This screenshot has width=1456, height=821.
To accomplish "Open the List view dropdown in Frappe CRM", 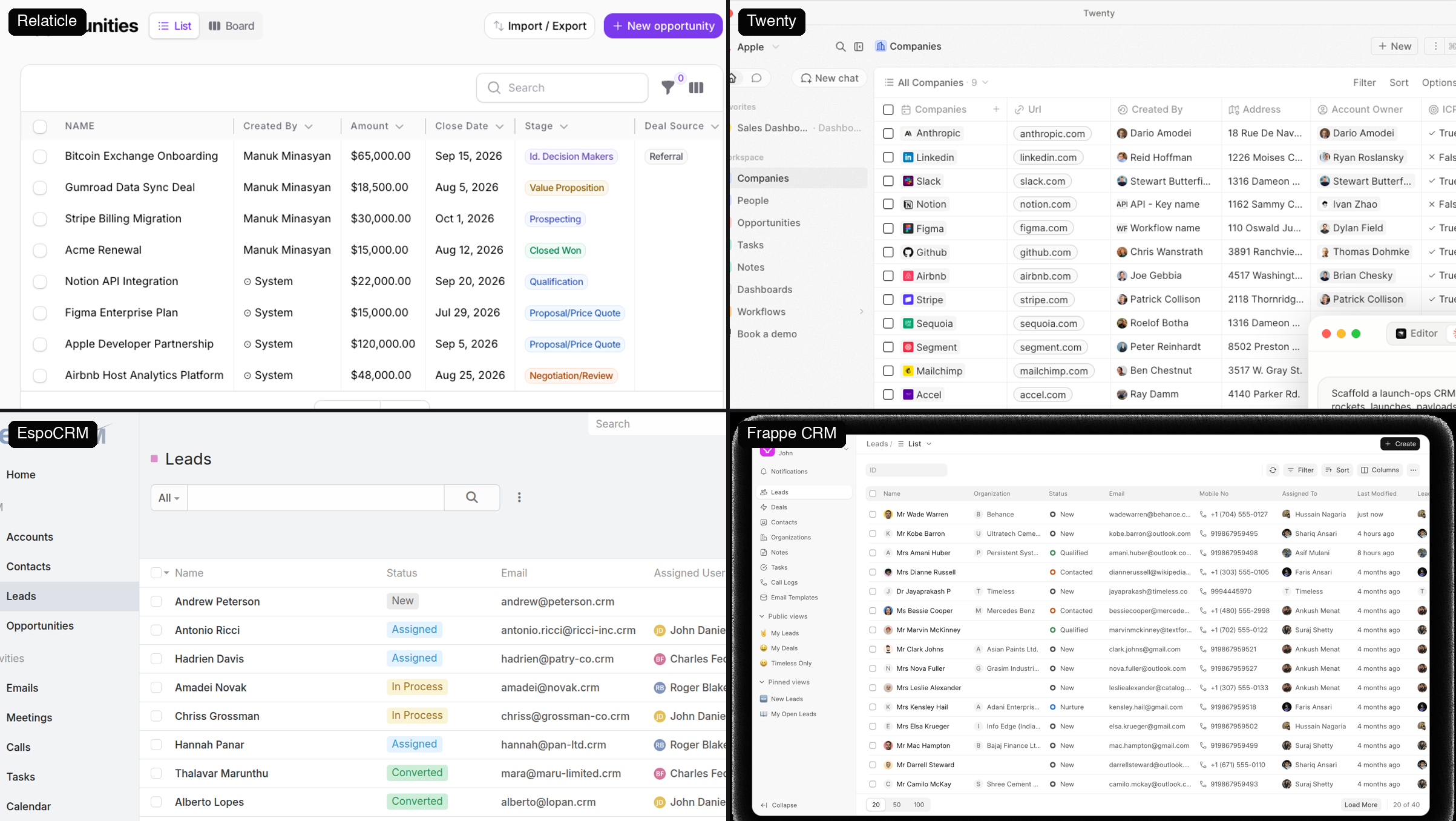I will (914, 444).
